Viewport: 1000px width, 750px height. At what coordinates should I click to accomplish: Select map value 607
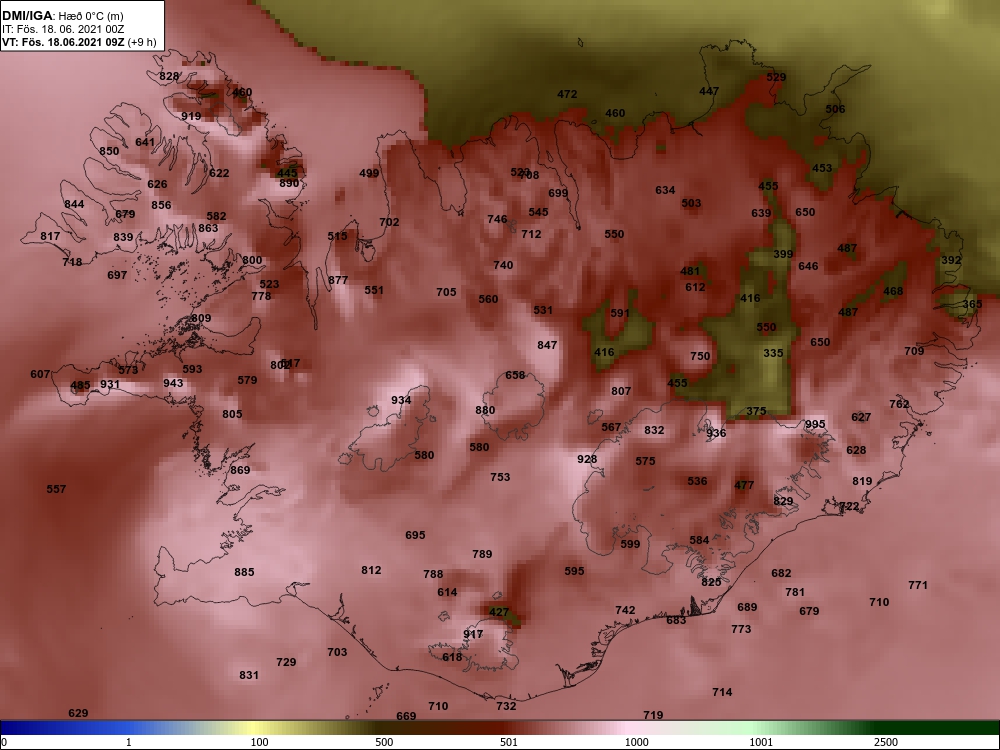[x=40, y=374]
